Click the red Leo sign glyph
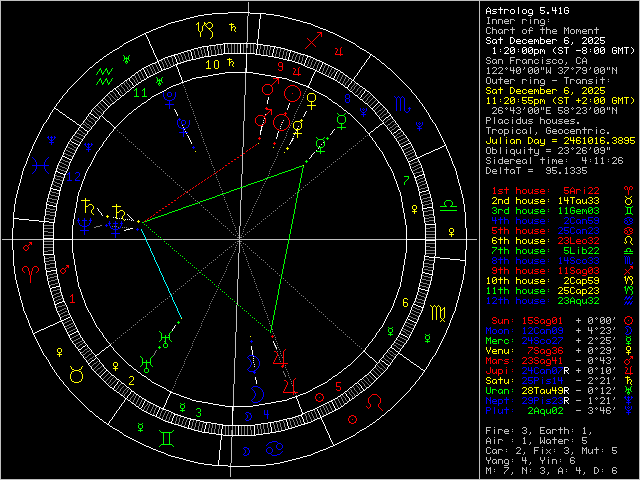The height and width of the screenshot is (480, 640). tap(376, 402)
